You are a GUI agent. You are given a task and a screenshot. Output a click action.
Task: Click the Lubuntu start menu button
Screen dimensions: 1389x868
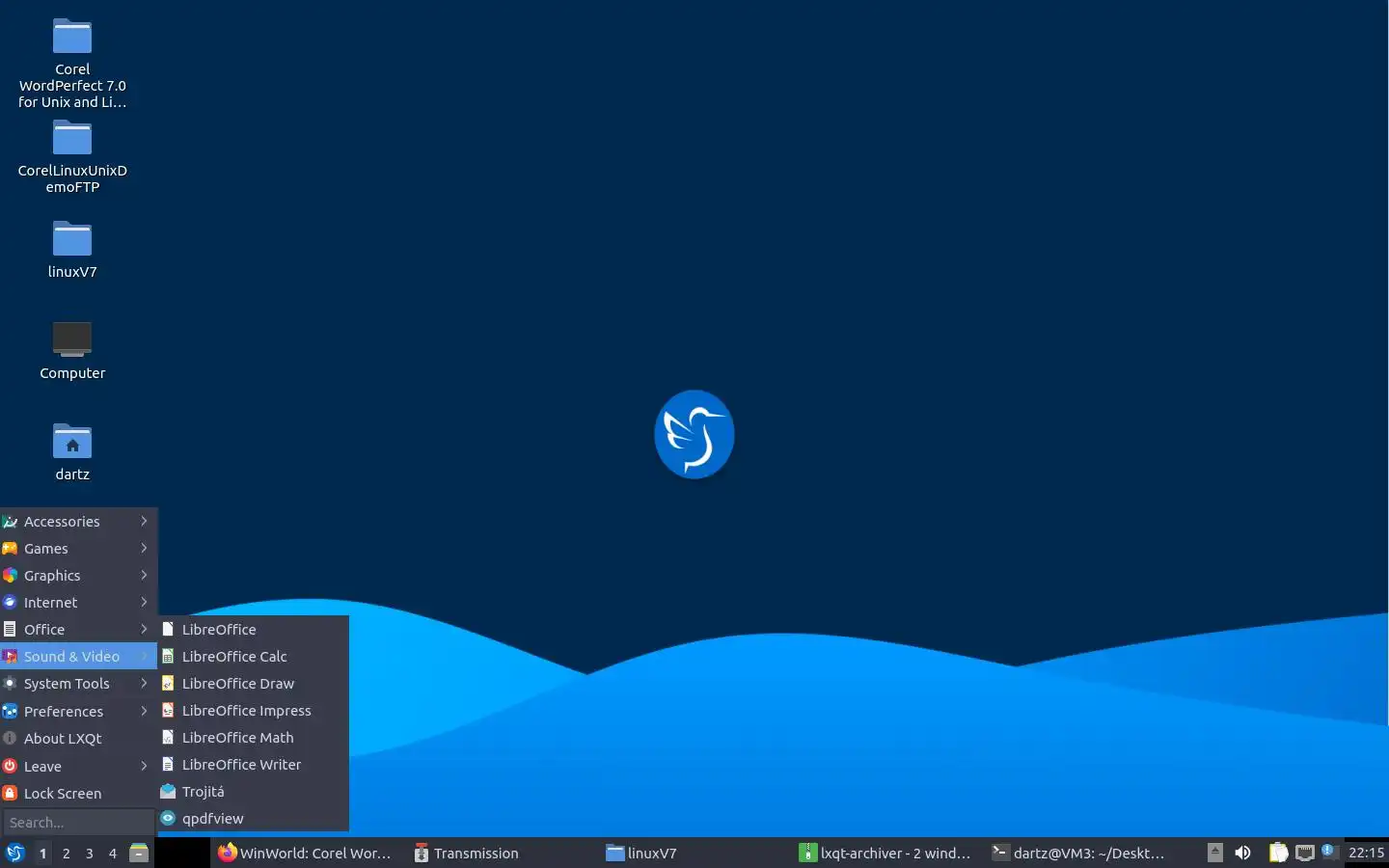click(14, 853)
